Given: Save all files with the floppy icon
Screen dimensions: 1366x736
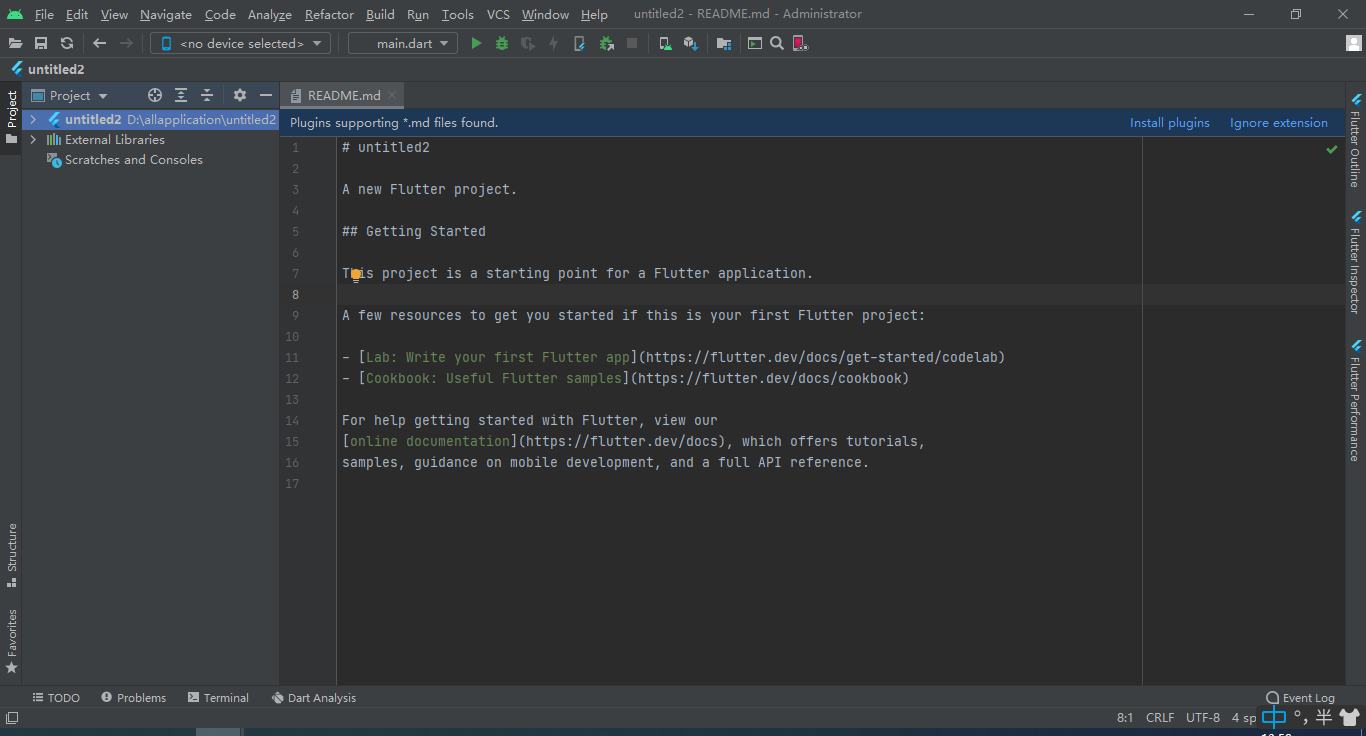Looking at the screenshot, I should 41,43.
